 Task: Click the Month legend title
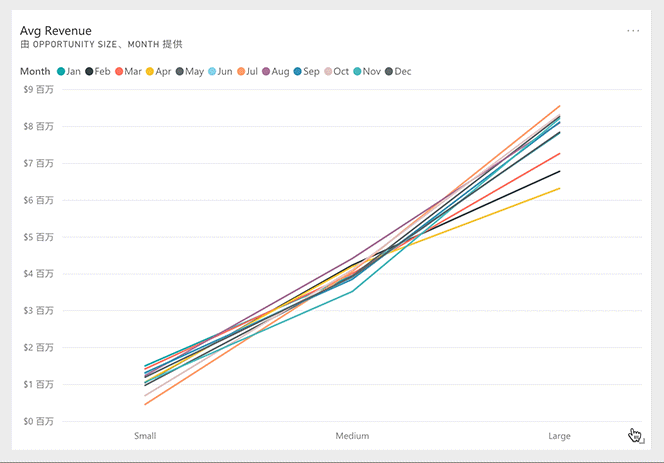[x=35, y=72]
